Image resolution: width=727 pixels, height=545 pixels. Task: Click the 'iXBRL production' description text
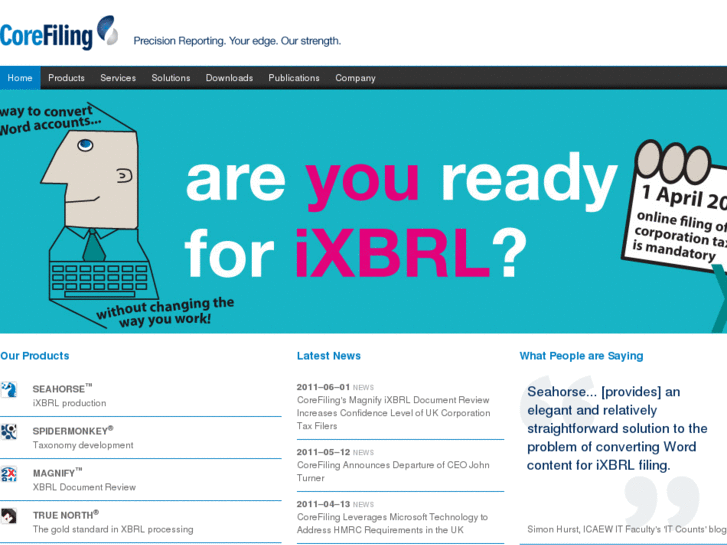(69, 403)
